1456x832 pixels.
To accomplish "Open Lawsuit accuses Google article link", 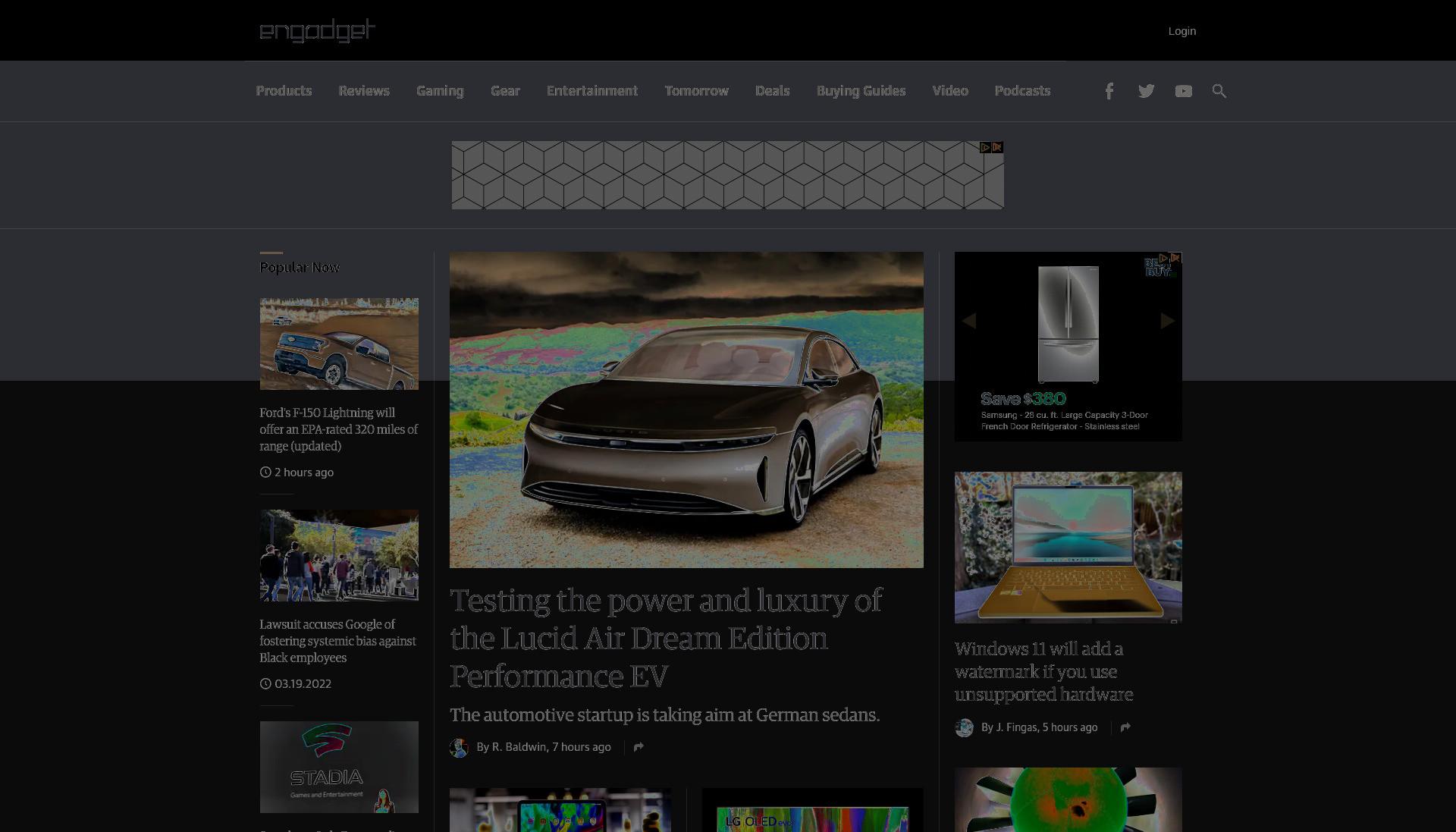I will tap(337, 641).
